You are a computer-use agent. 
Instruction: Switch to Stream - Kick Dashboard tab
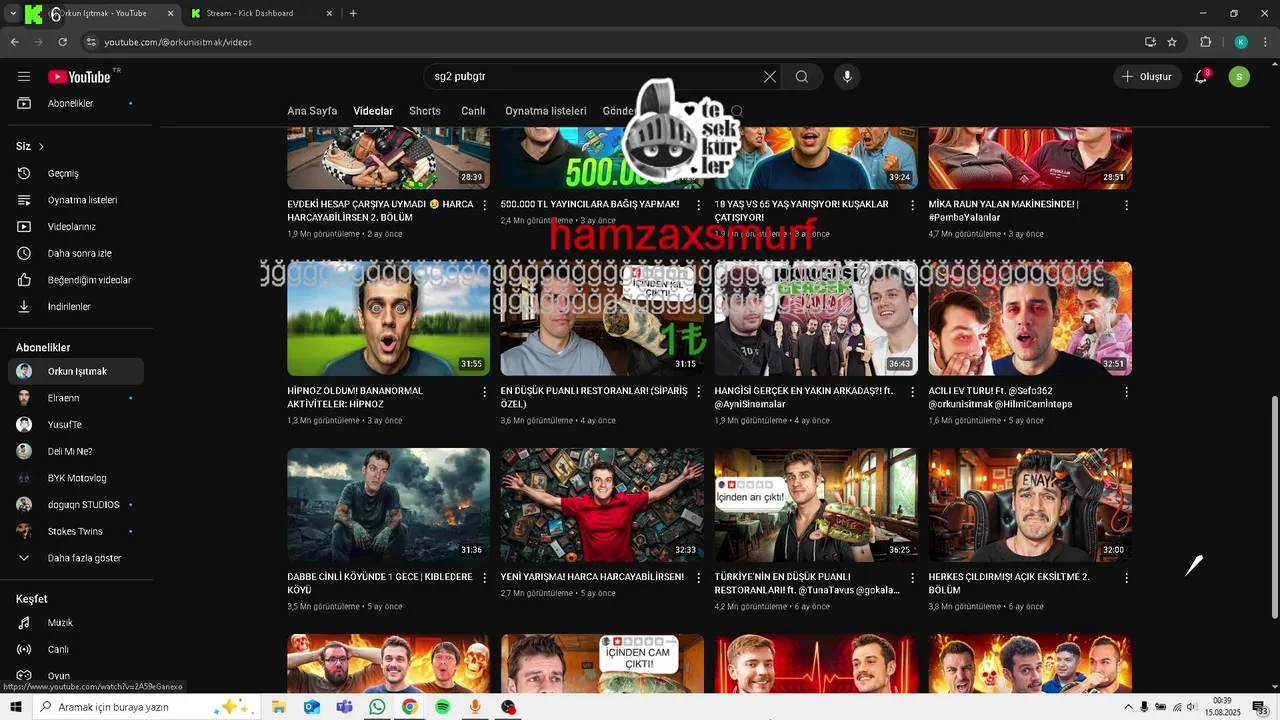pos(262,13)
